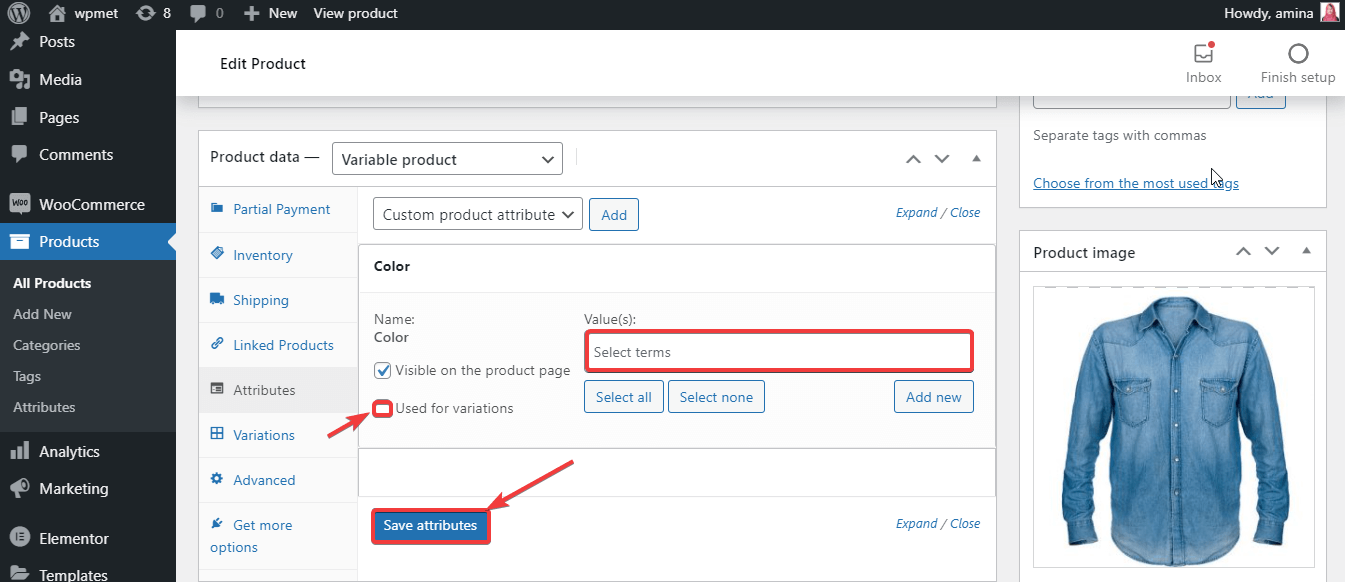
Task: Click the Select terms input field
Action: [778, 351]
